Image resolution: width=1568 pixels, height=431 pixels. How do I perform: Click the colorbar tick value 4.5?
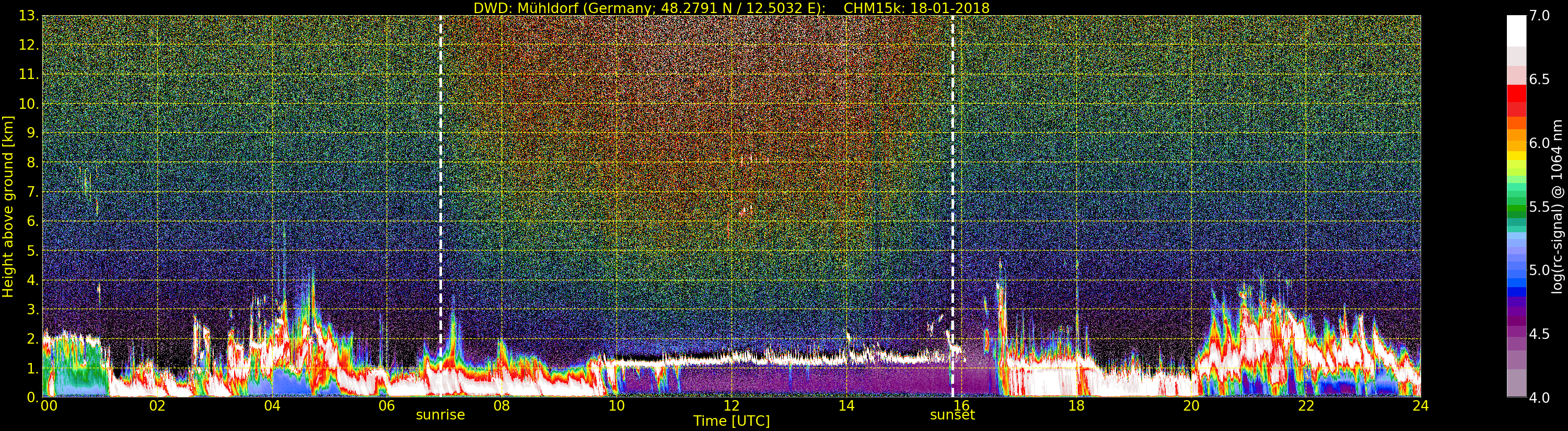point(1539,334)
